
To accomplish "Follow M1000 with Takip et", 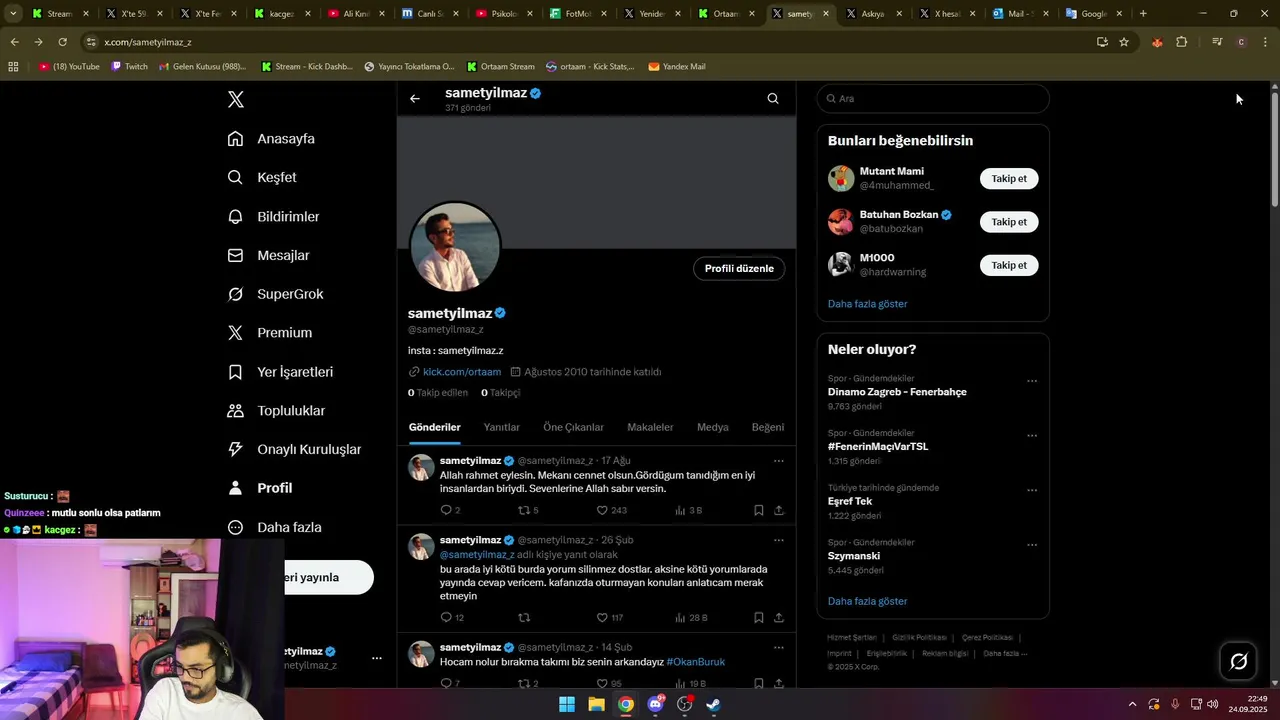I will (1009, 265).
